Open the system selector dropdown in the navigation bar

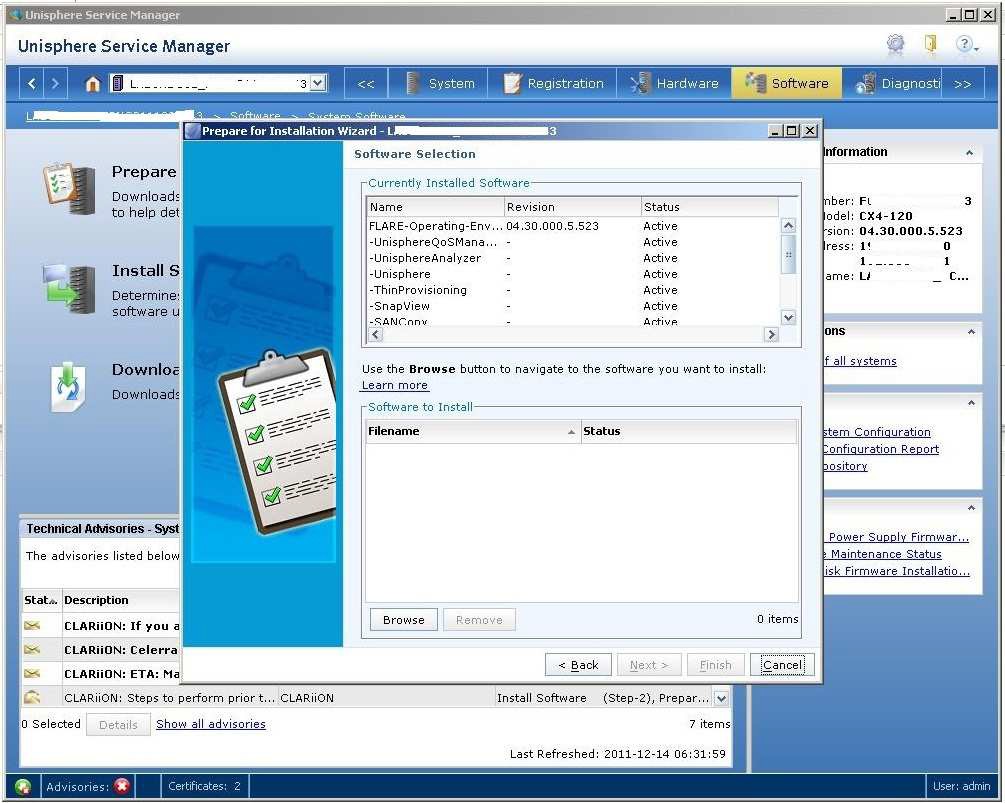(x=319, y=83)
